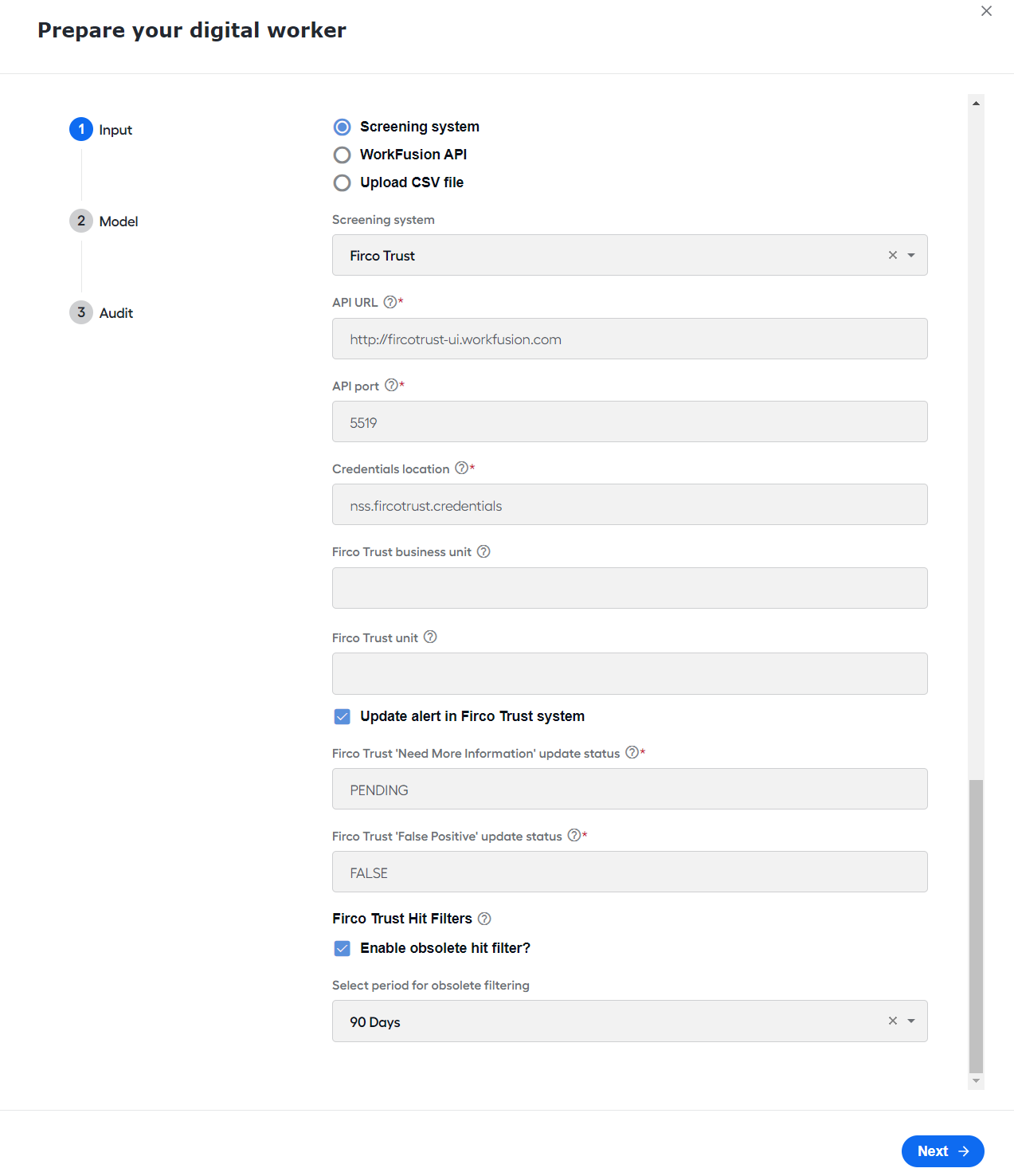The image size is (1014, 1176).
Task: Go to step 2 Model
Action: (104, 221)
